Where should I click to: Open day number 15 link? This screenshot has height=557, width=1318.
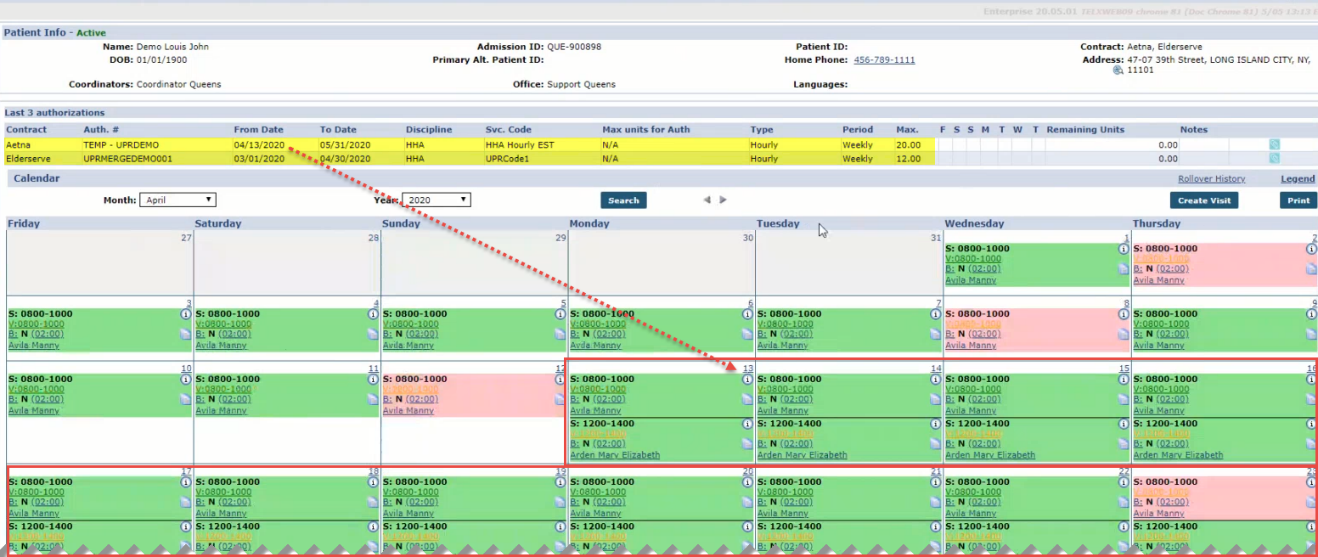tap(1123, 369)
